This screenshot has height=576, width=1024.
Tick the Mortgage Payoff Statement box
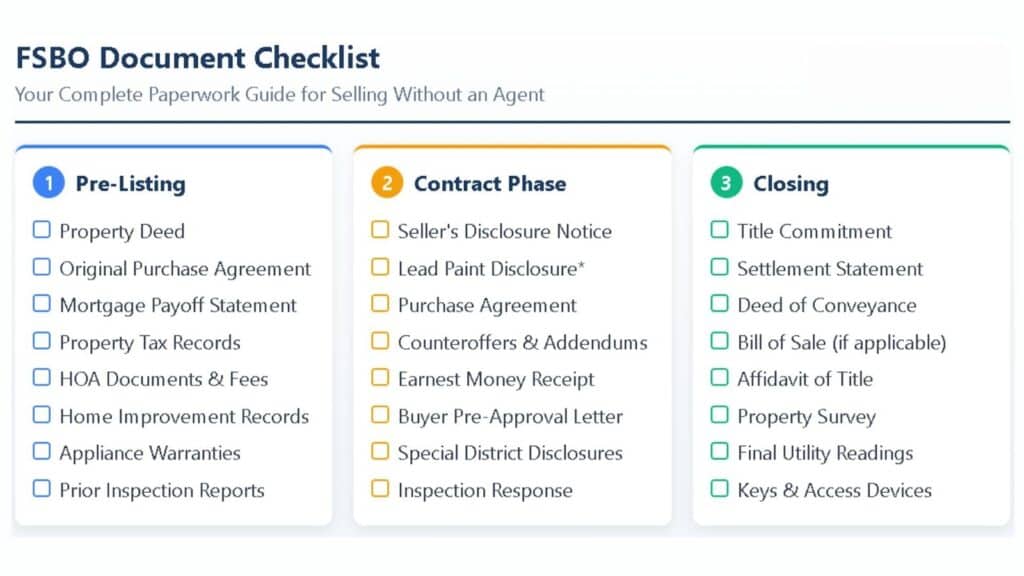point(42,304)
